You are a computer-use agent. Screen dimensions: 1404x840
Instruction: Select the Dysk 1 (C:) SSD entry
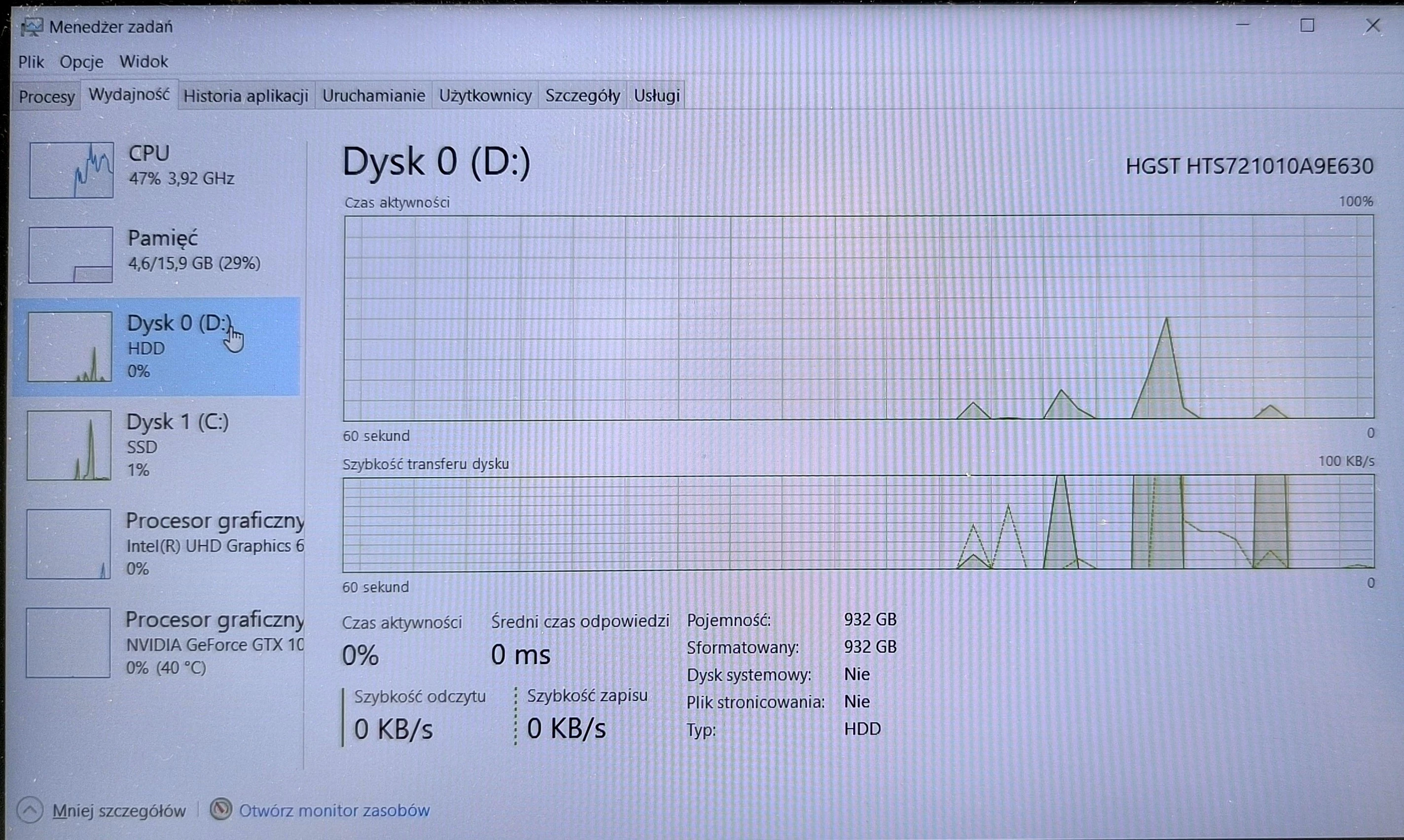pos(157,446)
